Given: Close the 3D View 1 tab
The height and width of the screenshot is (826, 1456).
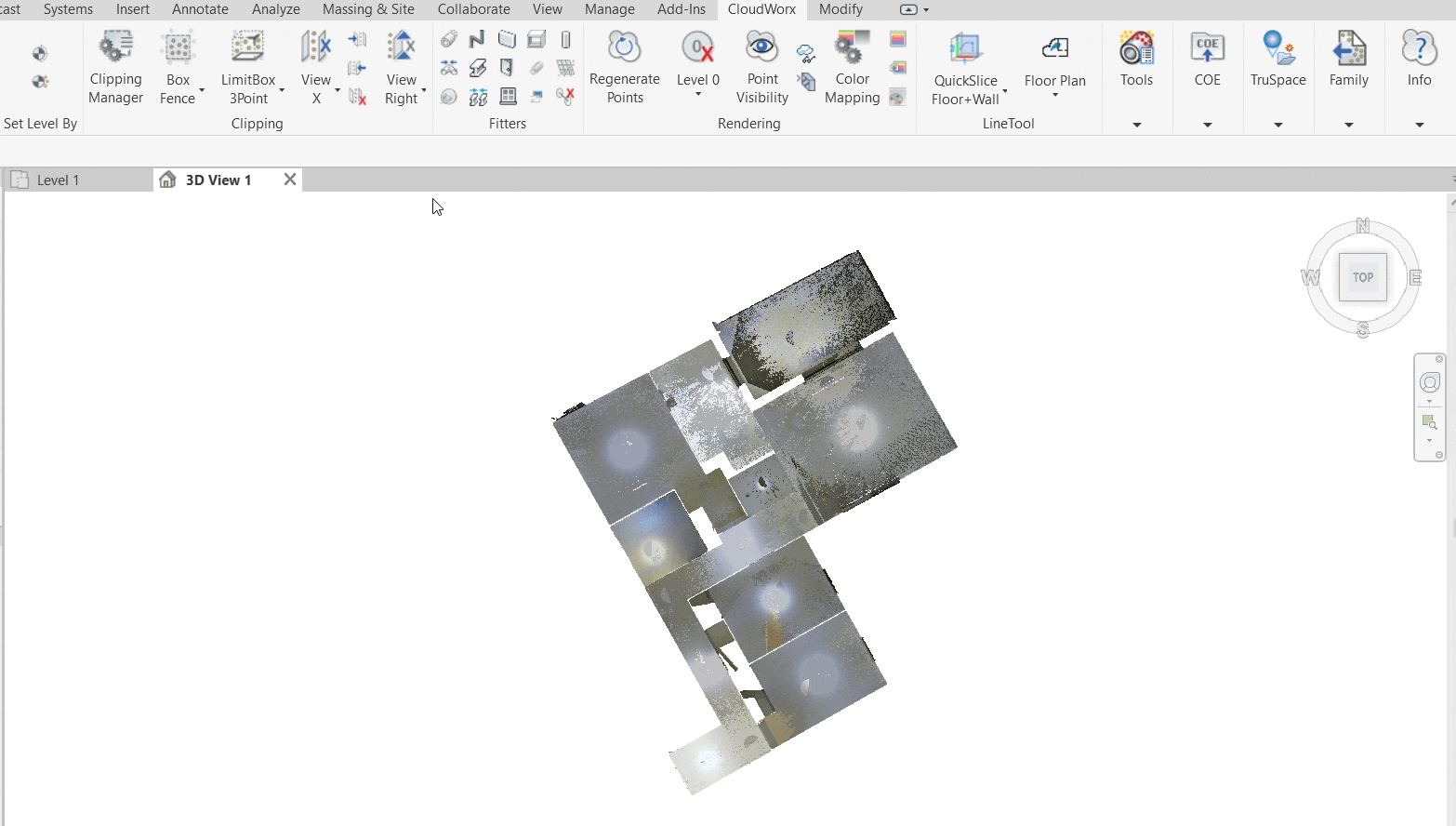Looking at the screenshot, I should point(290,180).
